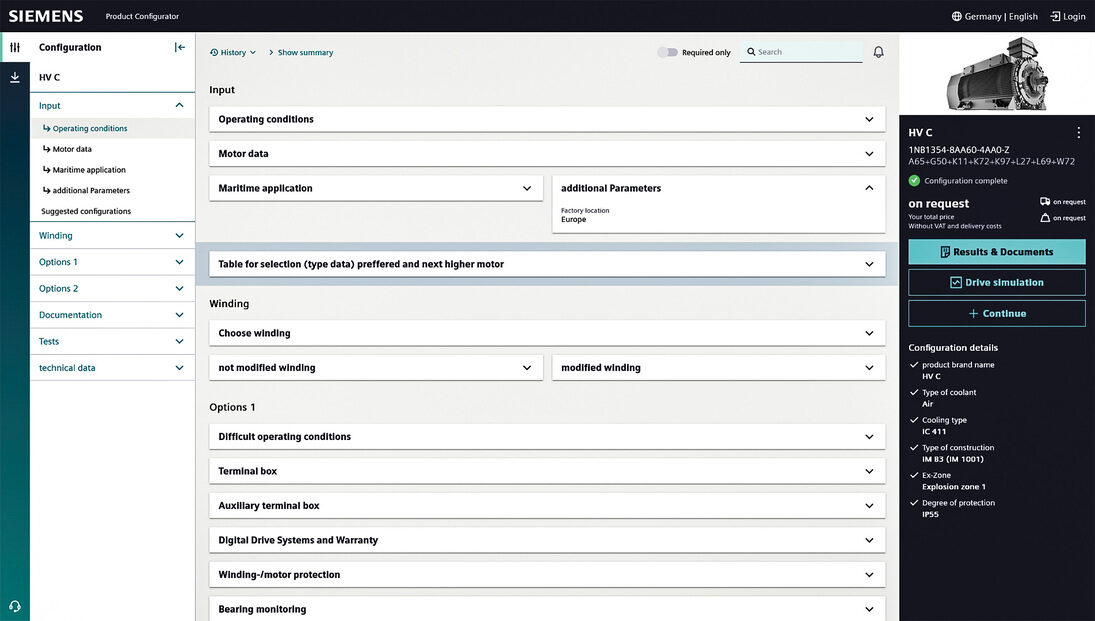The width and height of the screenshot is (1095, 621).
Task: Click the Show summary link
Action: point(304,52)
